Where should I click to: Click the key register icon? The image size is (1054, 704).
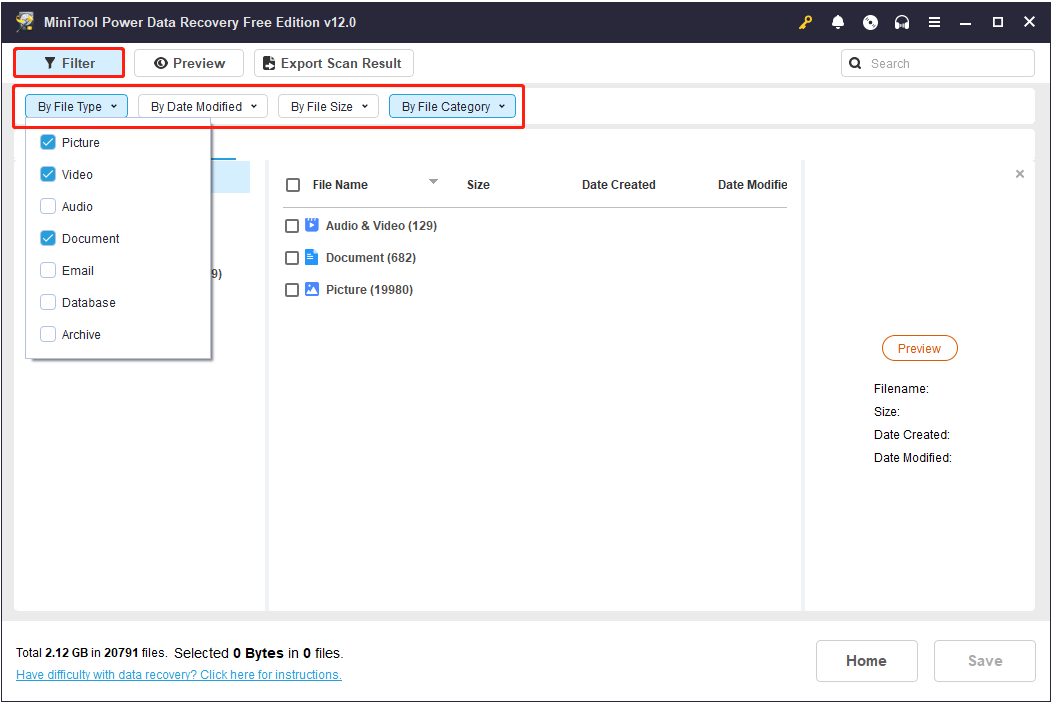[x=805, y=22]
